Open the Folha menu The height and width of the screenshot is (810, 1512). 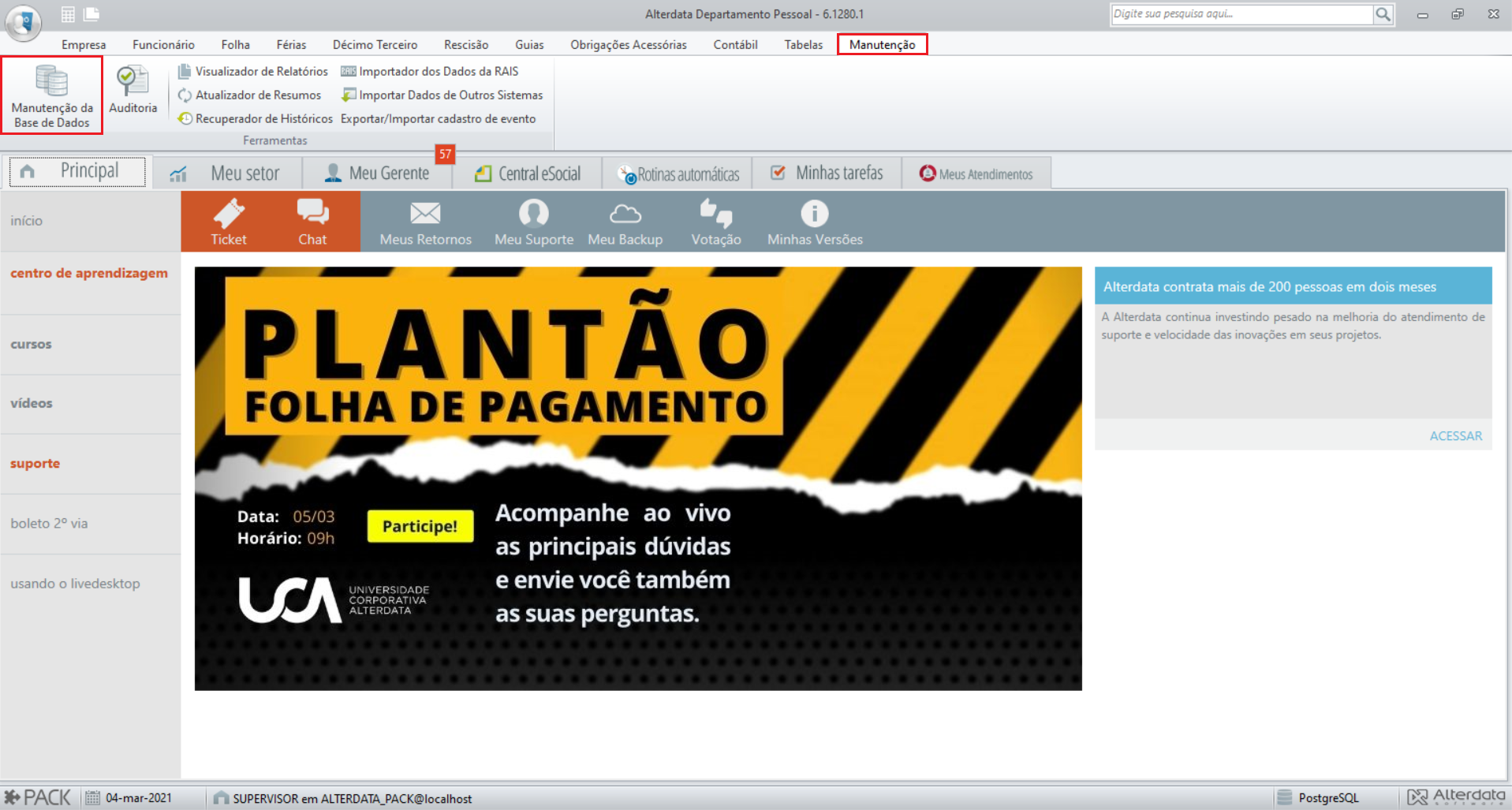(235, 44)
